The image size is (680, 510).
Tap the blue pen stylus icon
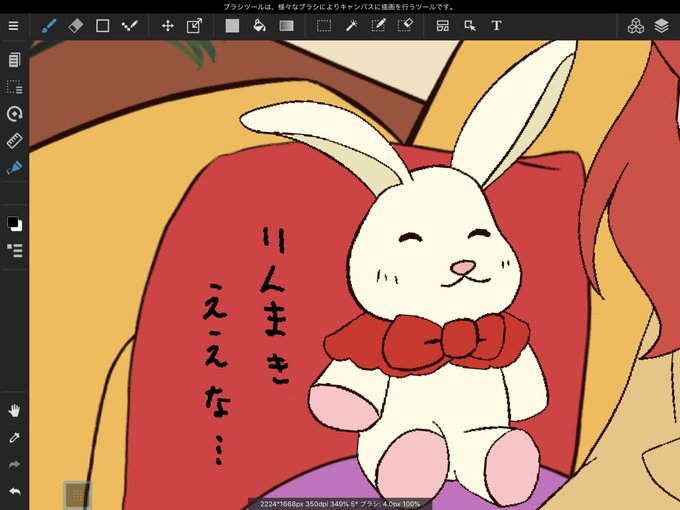(x=14, y=167)
